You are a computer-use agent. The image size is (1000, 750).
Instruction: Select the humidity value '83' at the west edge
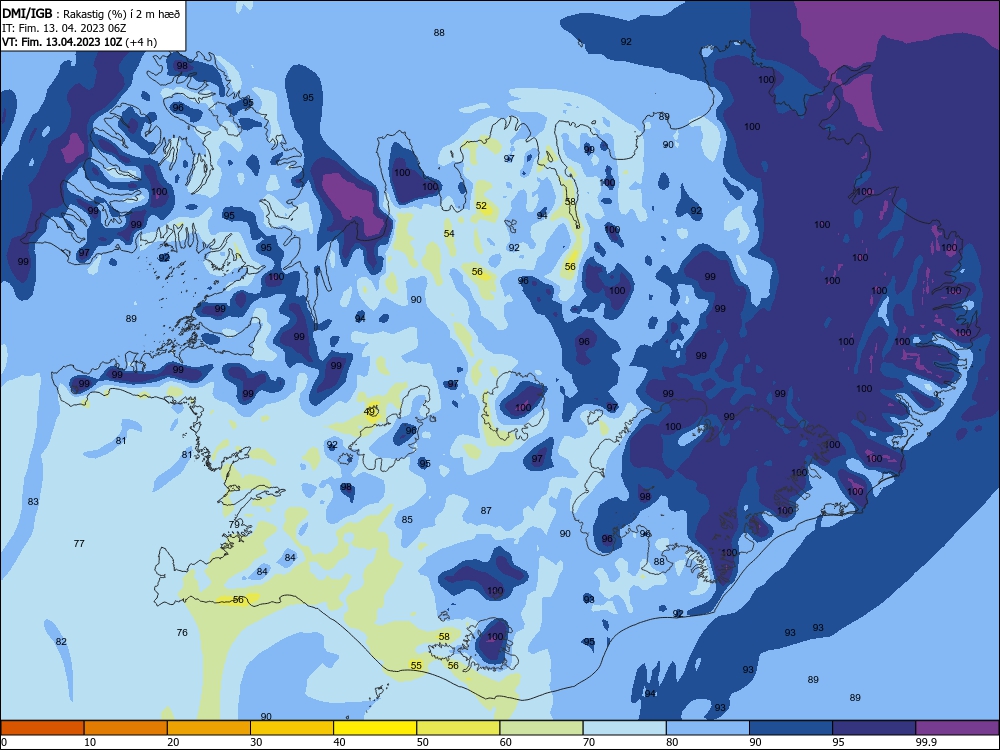[33, 501]
